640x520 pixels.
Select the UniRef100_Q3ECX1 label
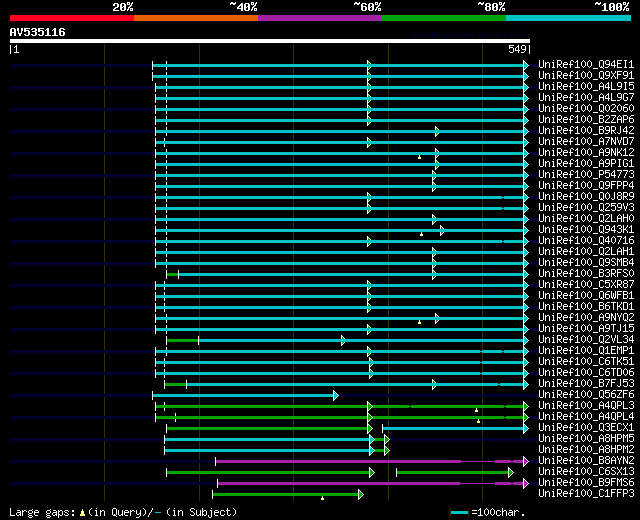tap(586, 428)
